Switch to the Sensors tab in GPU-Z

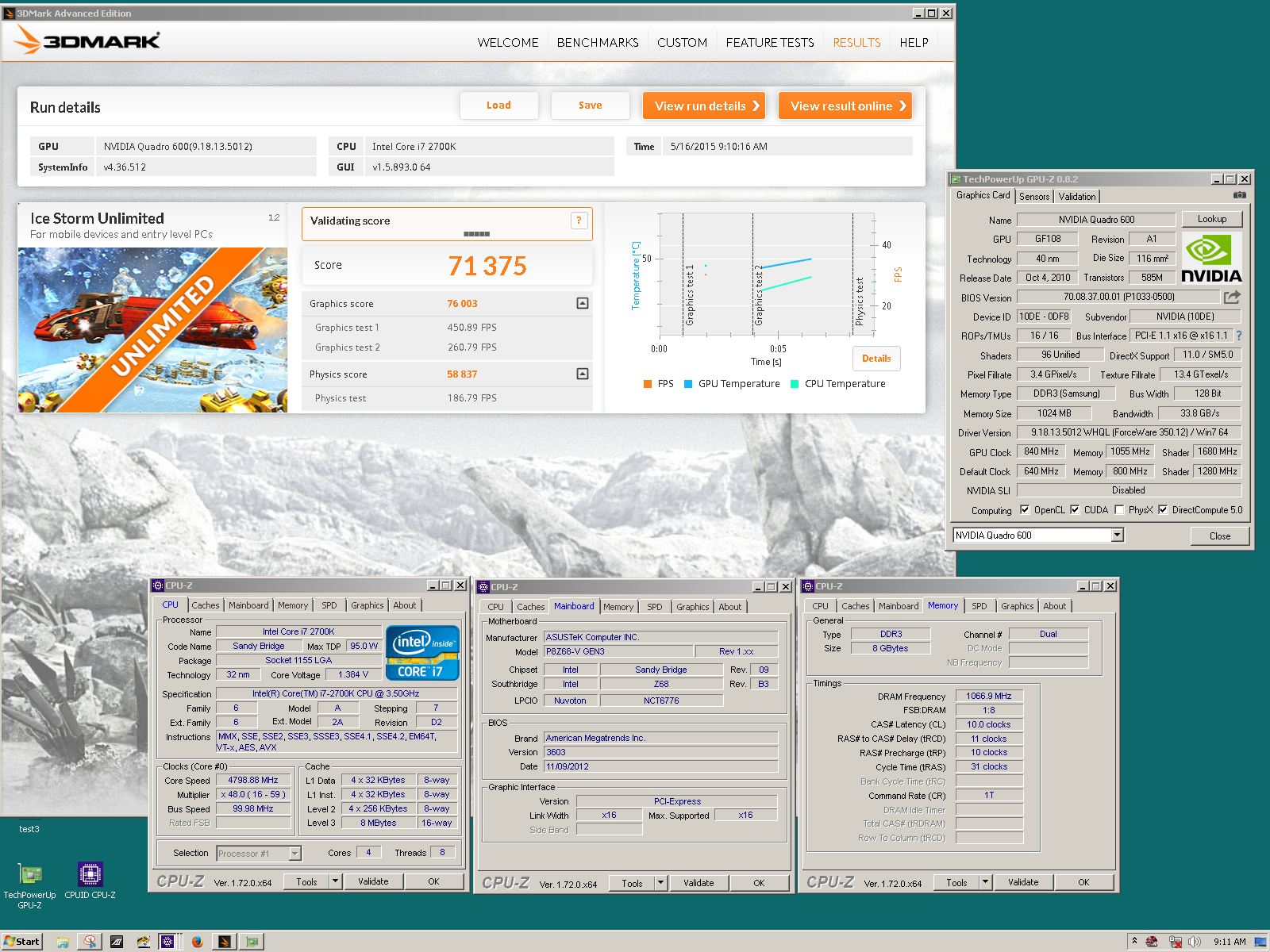(1034, 196)
